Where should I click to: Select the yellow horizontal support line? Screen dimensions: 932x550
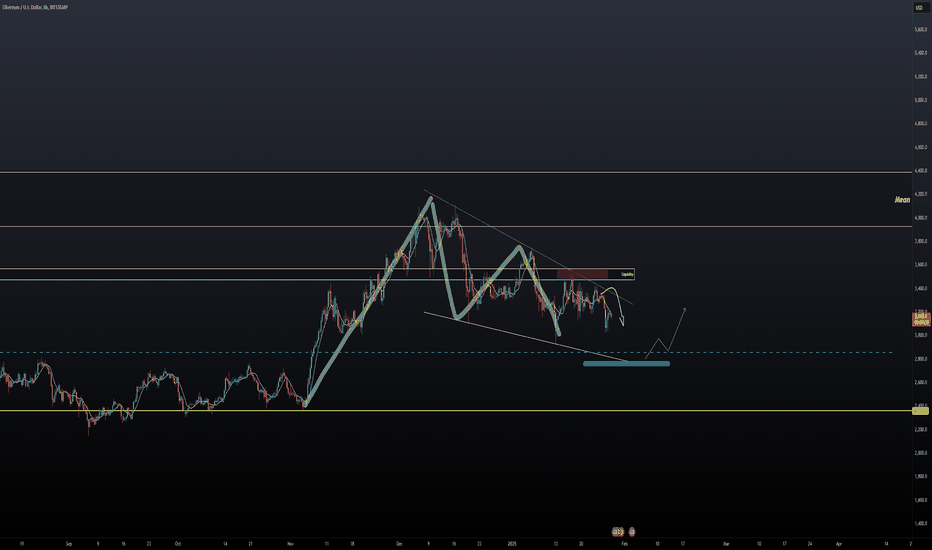pyautogui.click(x=455, y=411)
